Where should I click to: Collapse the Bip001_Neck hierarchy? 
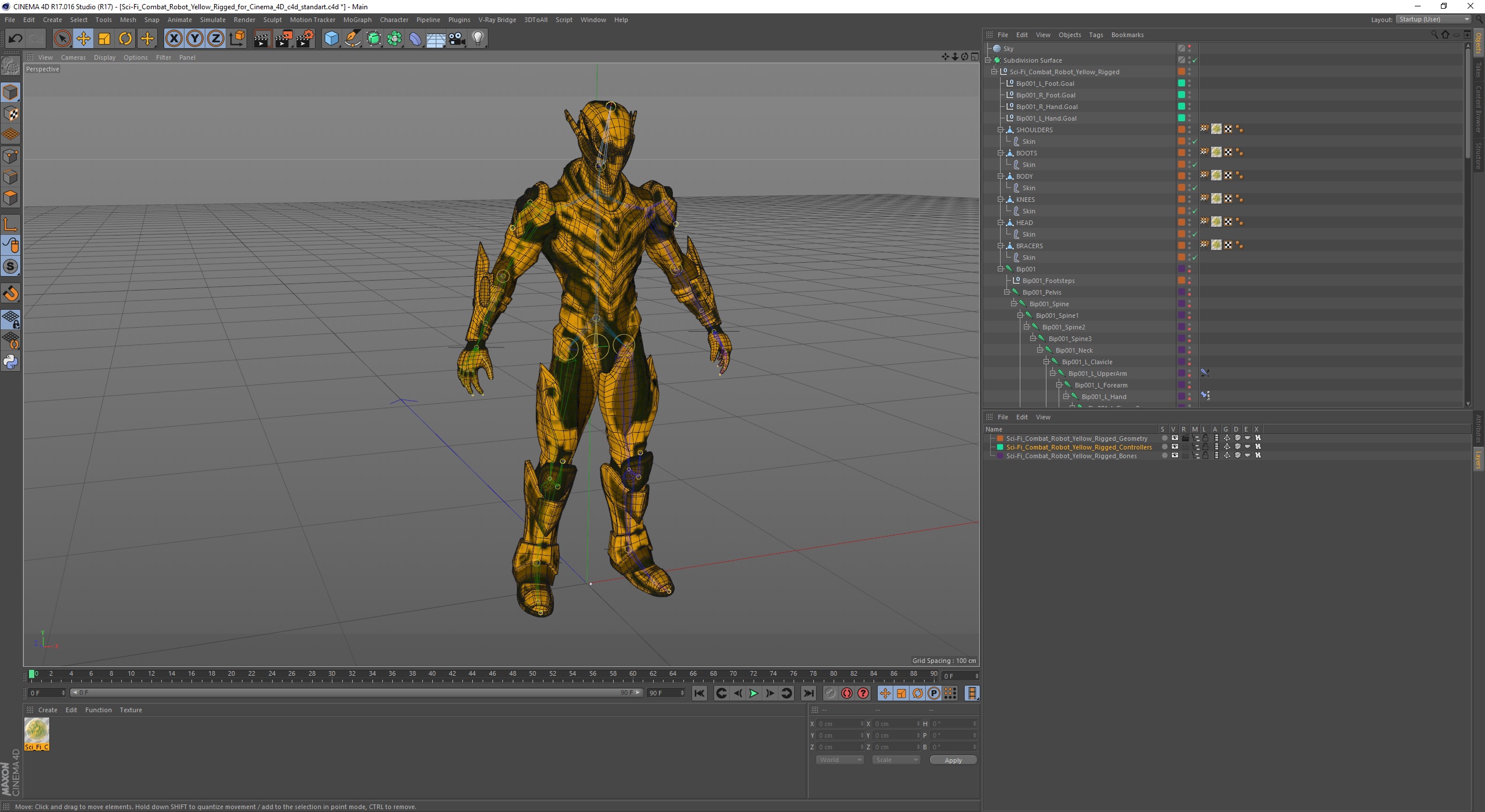(1040, 350)
